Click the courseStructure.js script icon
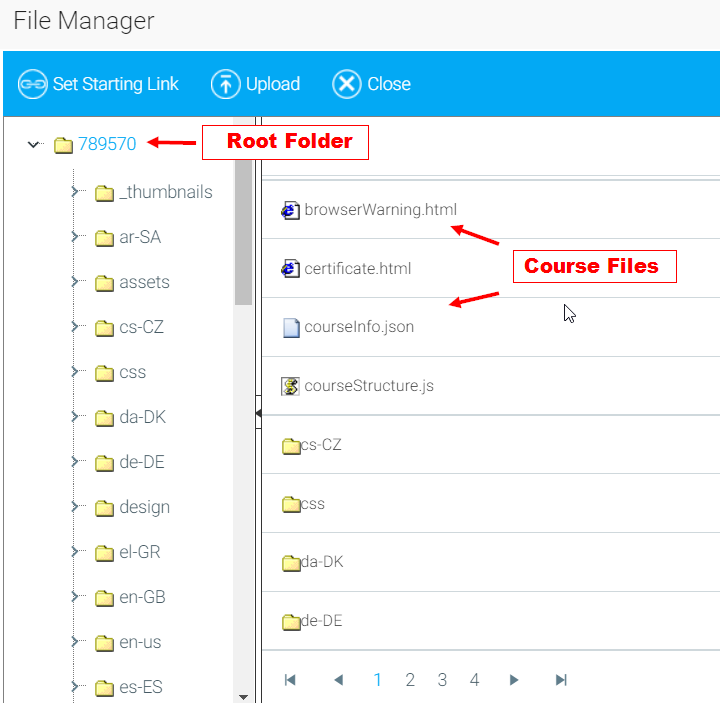The image size is (720, 703). coord(291,386)
